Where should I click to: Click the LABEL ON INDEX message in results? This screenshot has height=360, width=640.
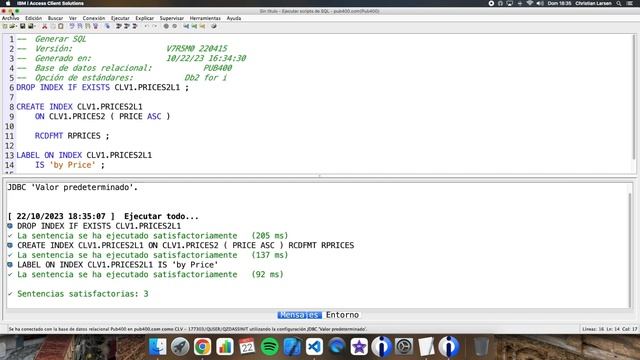coord(118,265)
